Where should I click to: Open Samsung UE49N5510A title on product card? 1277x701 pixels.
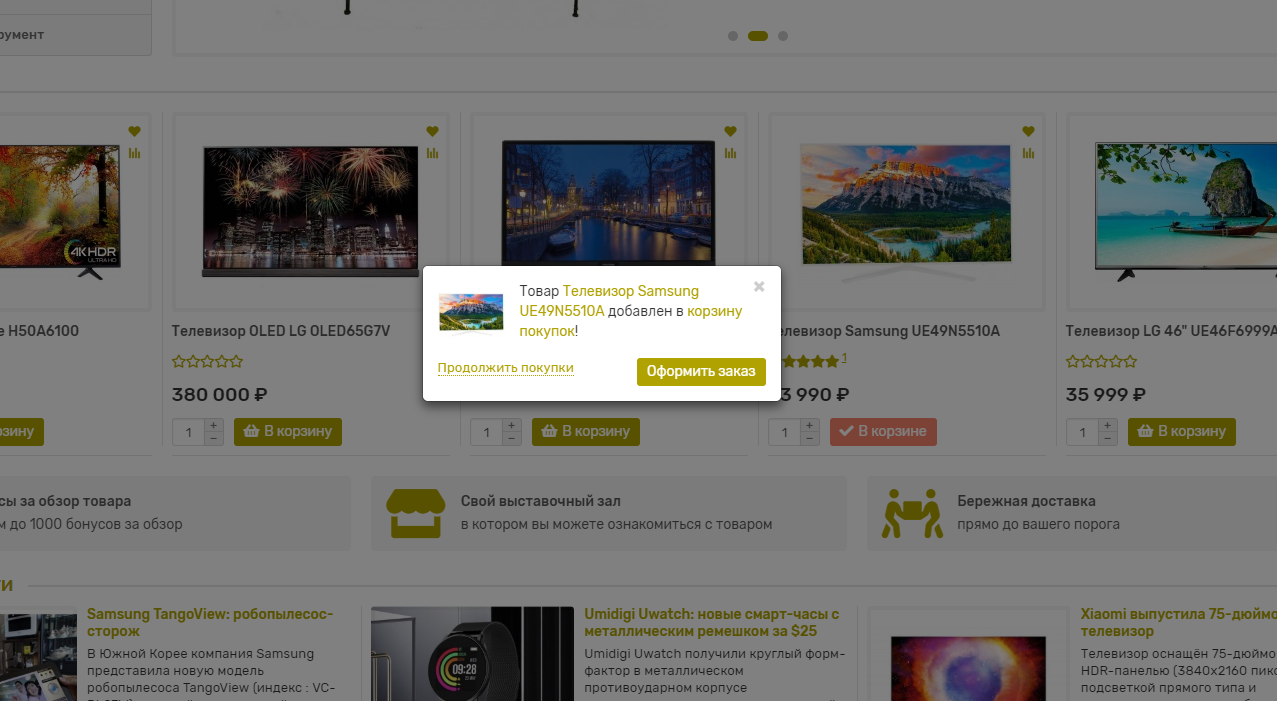tap(890, 331)
